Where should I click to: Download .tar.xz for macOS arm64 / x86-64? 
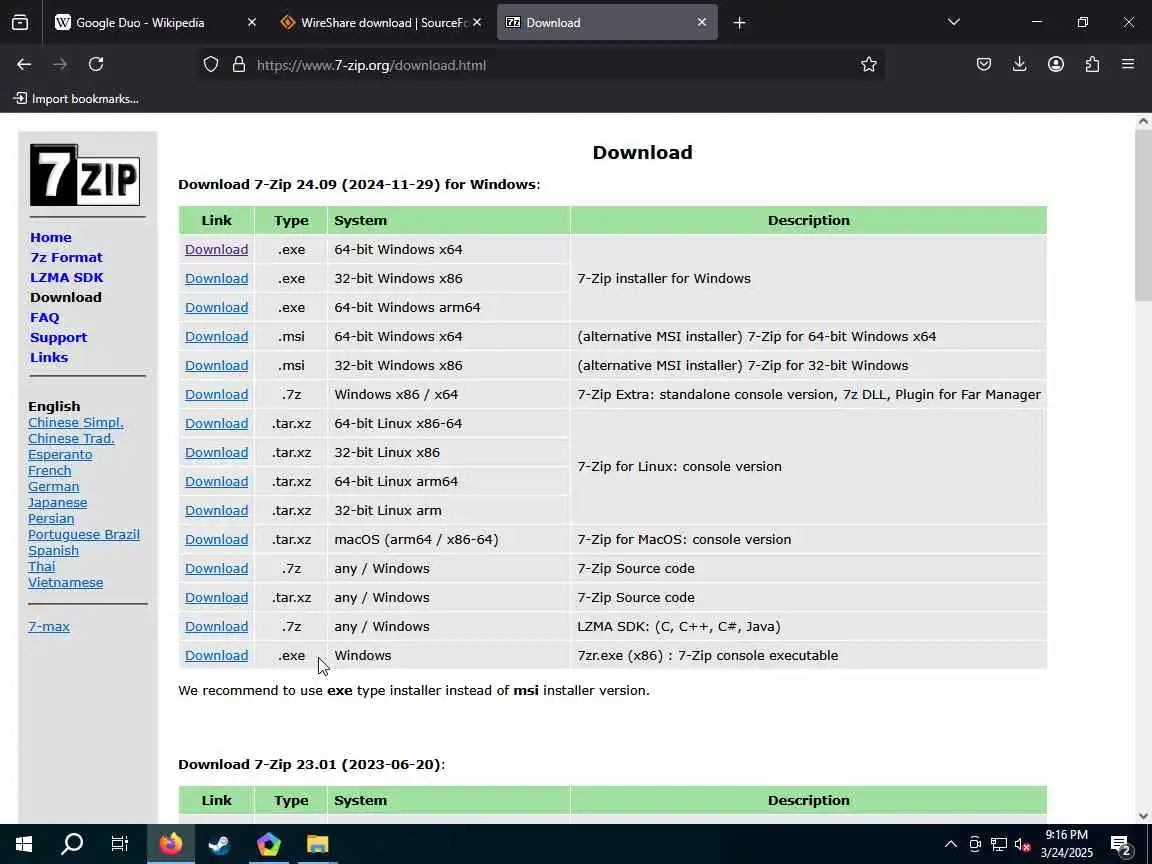click(216, 539)
